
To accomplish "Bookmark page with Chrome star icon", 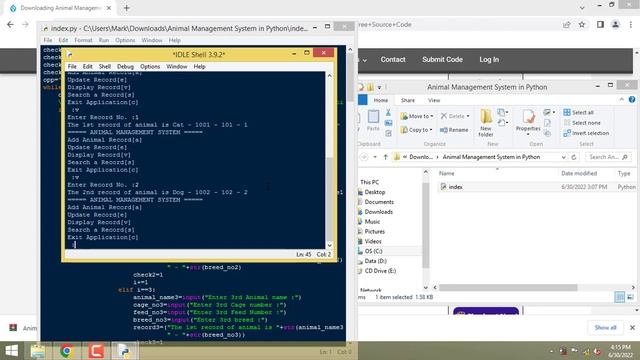I will tap(582, 25).
